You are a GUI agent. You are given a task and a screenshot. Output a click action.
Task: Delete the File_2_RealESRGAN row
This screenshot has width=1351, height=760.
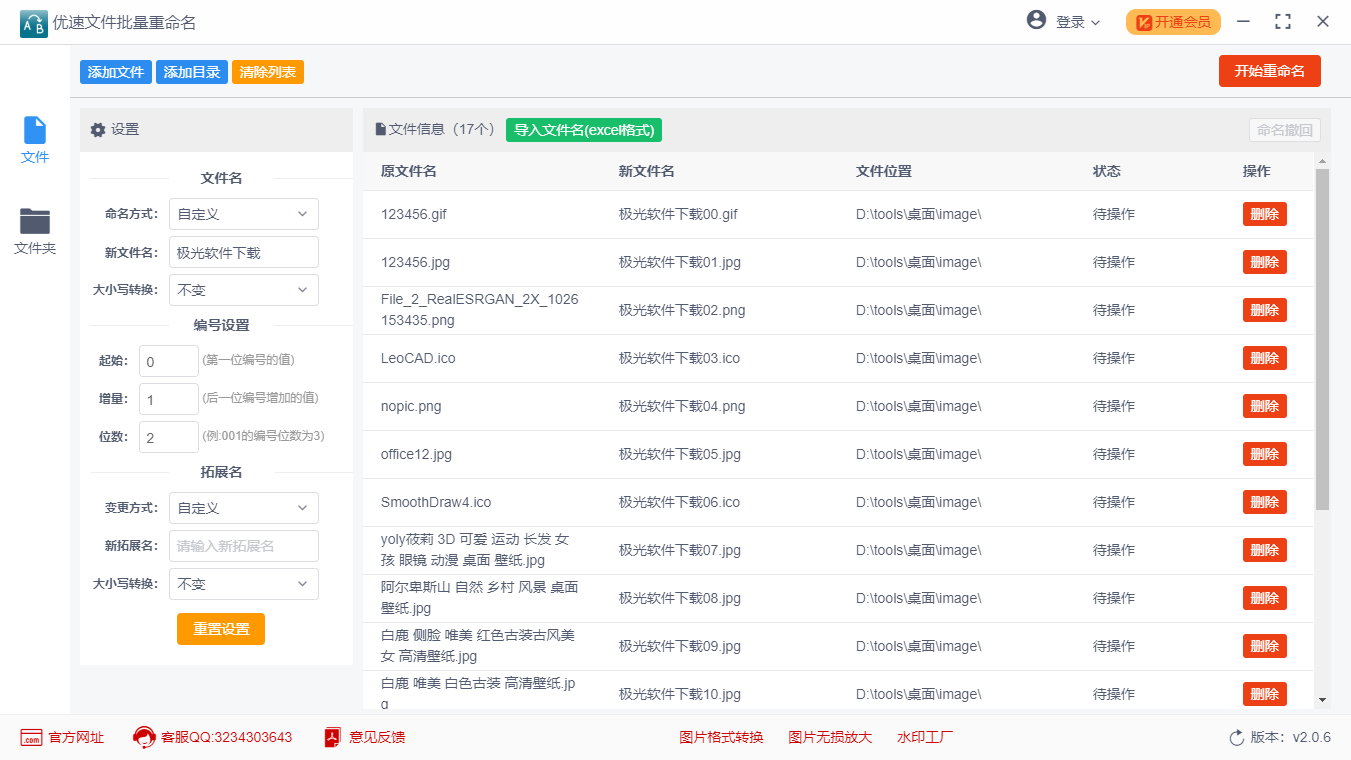(x=1265, y=310)
